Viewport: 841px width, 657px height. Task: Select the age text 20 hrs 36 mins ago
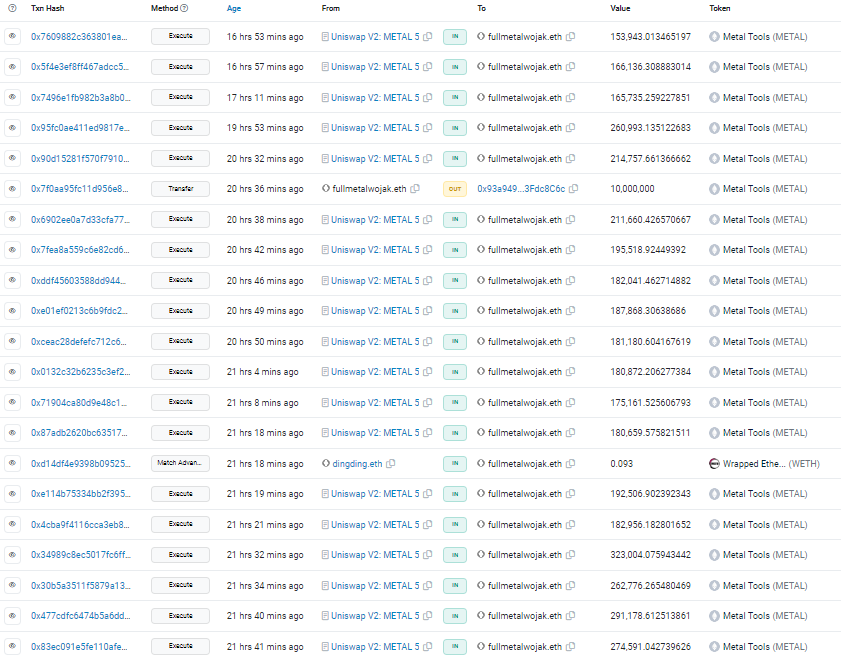(x=264, y=189)
